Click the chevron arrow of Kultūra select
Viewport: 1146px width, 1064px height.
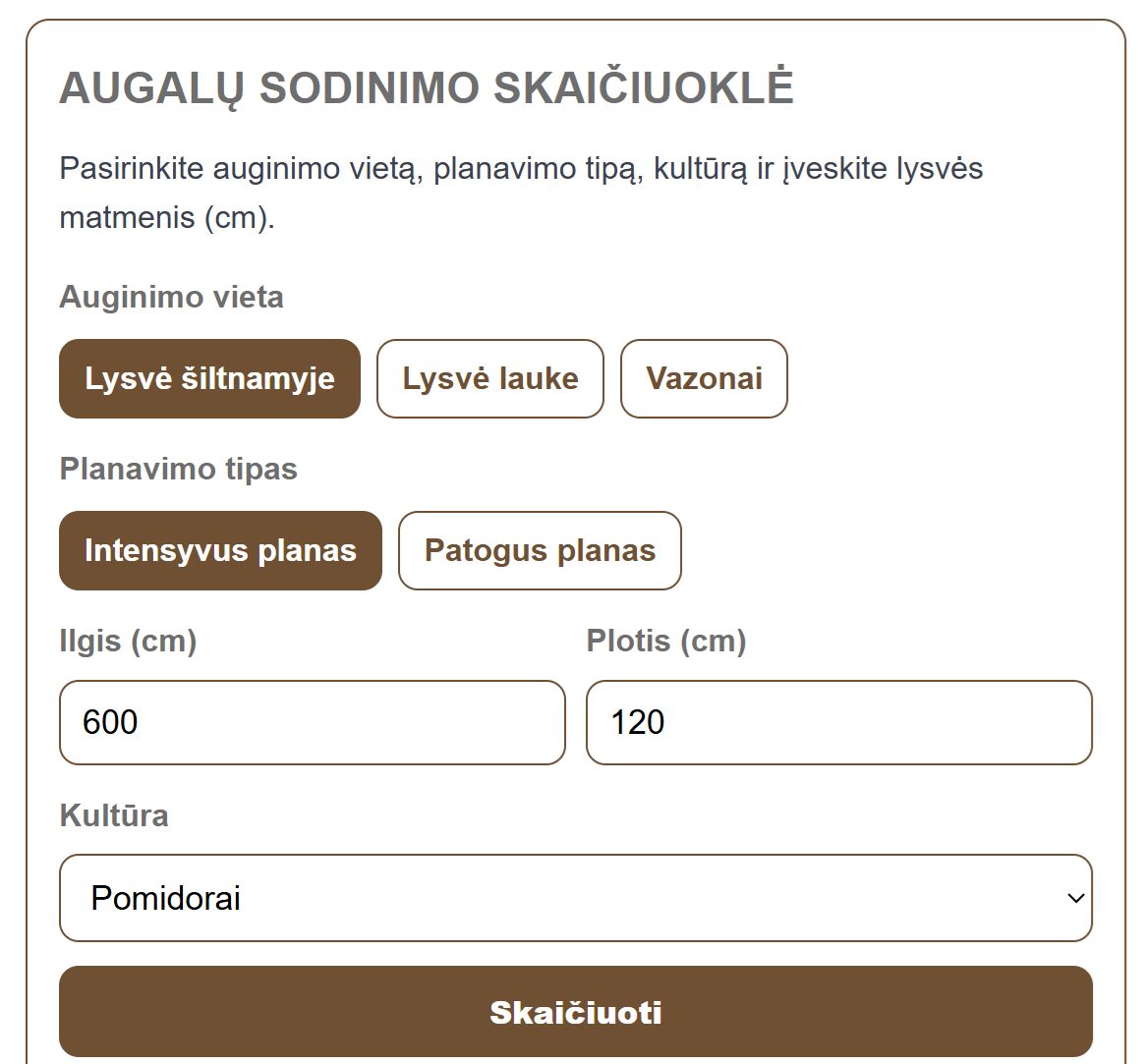1075,898
